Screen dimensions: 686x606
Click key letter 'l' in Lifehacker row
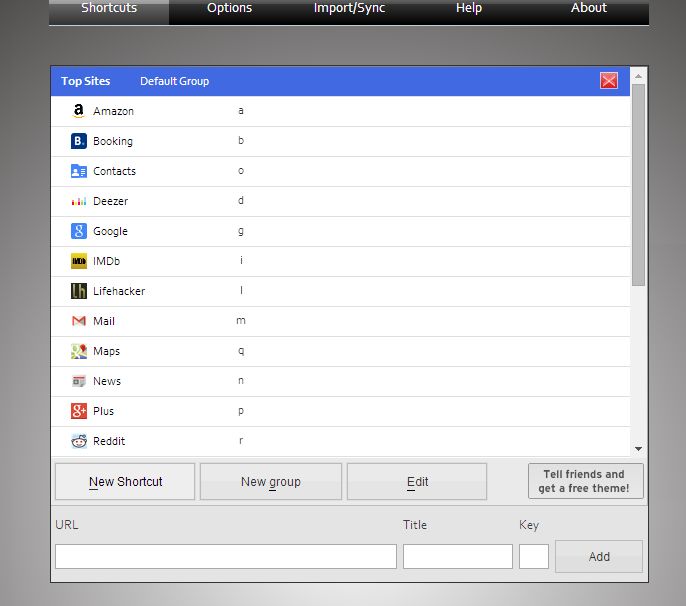(x=241, y=290)
